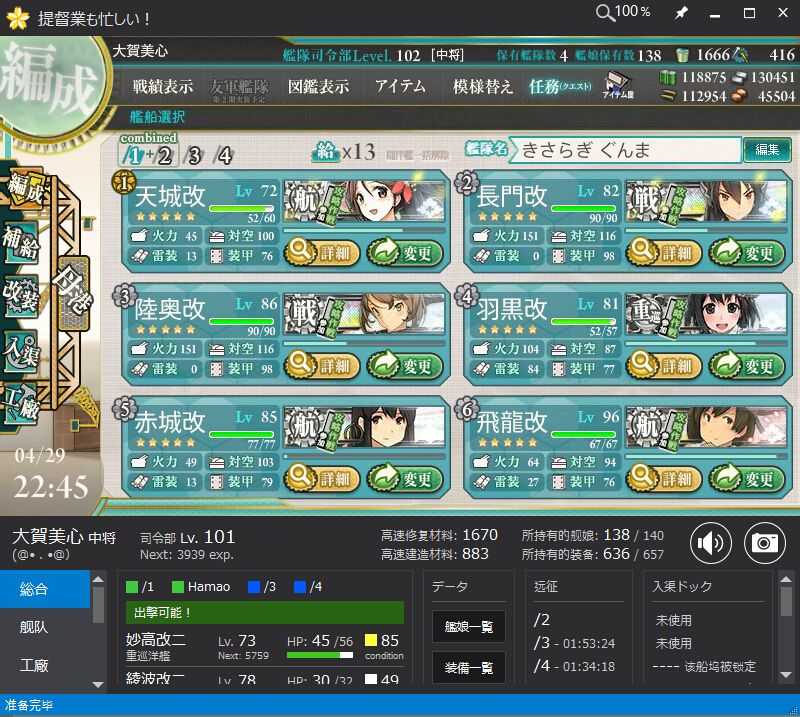
Task: Click the pin window icon in title bar
Action: click(x=681, y=13)
